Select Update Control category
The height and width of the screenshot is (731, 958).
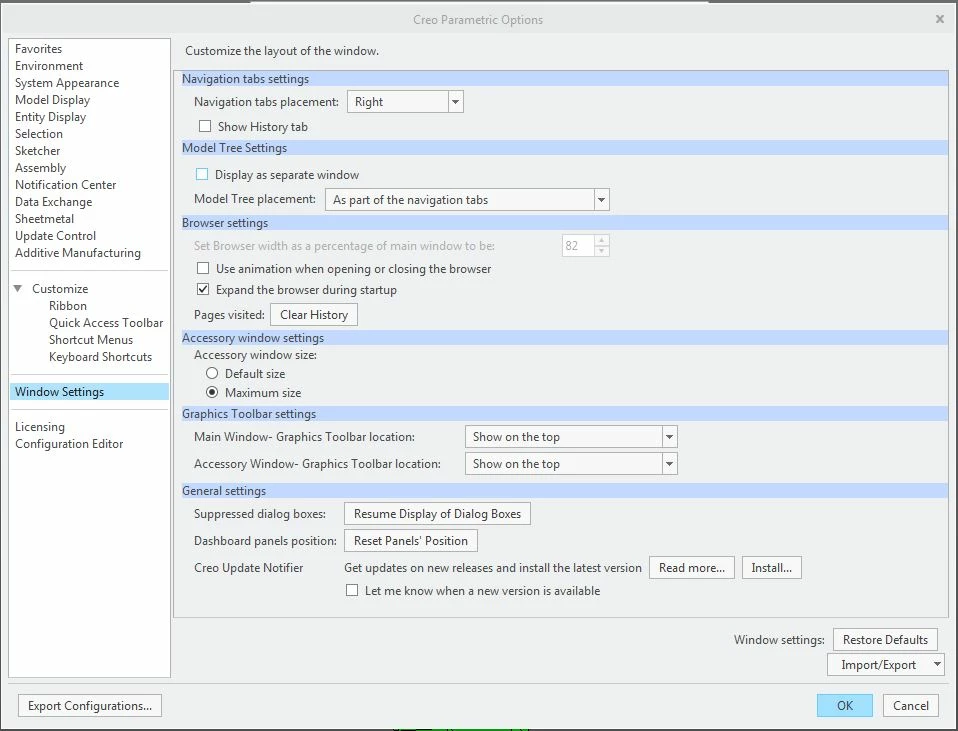(56, 236)
